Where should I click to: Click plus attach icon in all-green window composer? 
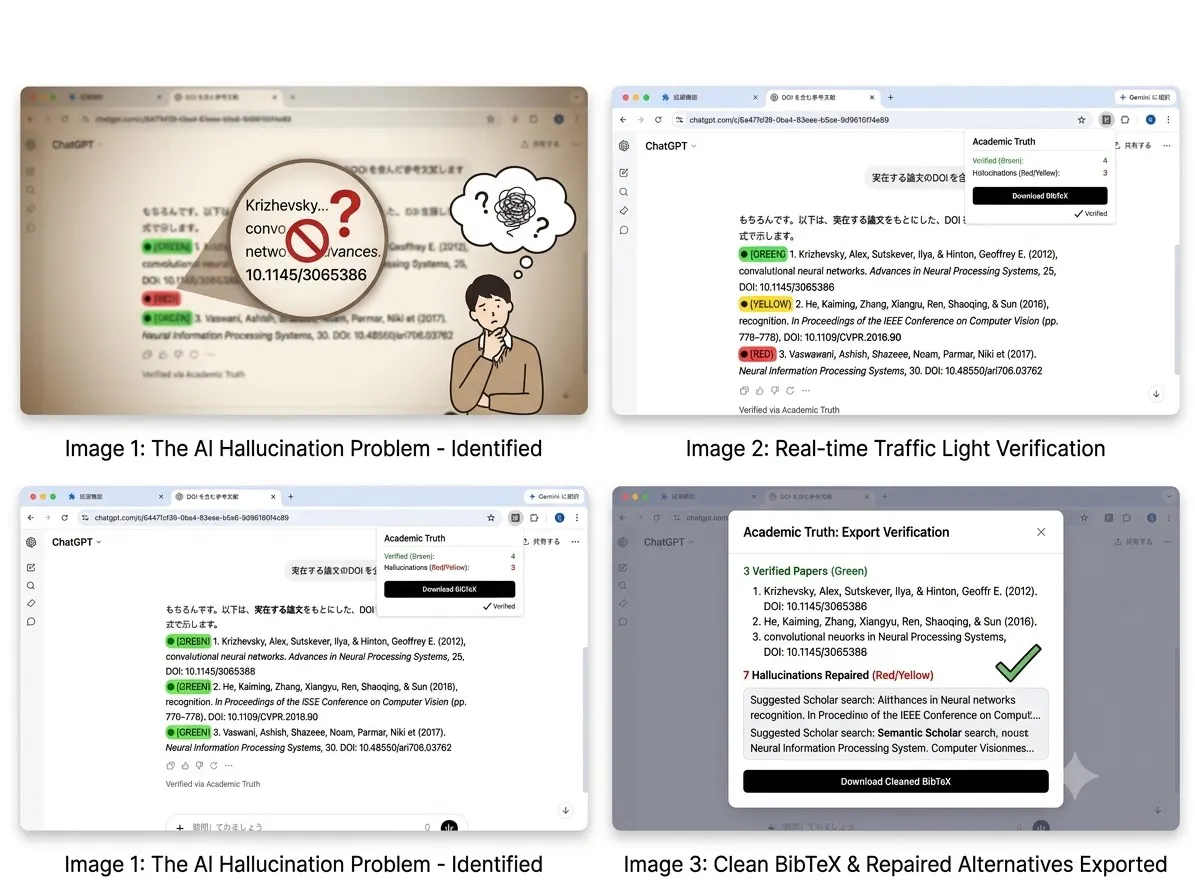tap(180, 827)
